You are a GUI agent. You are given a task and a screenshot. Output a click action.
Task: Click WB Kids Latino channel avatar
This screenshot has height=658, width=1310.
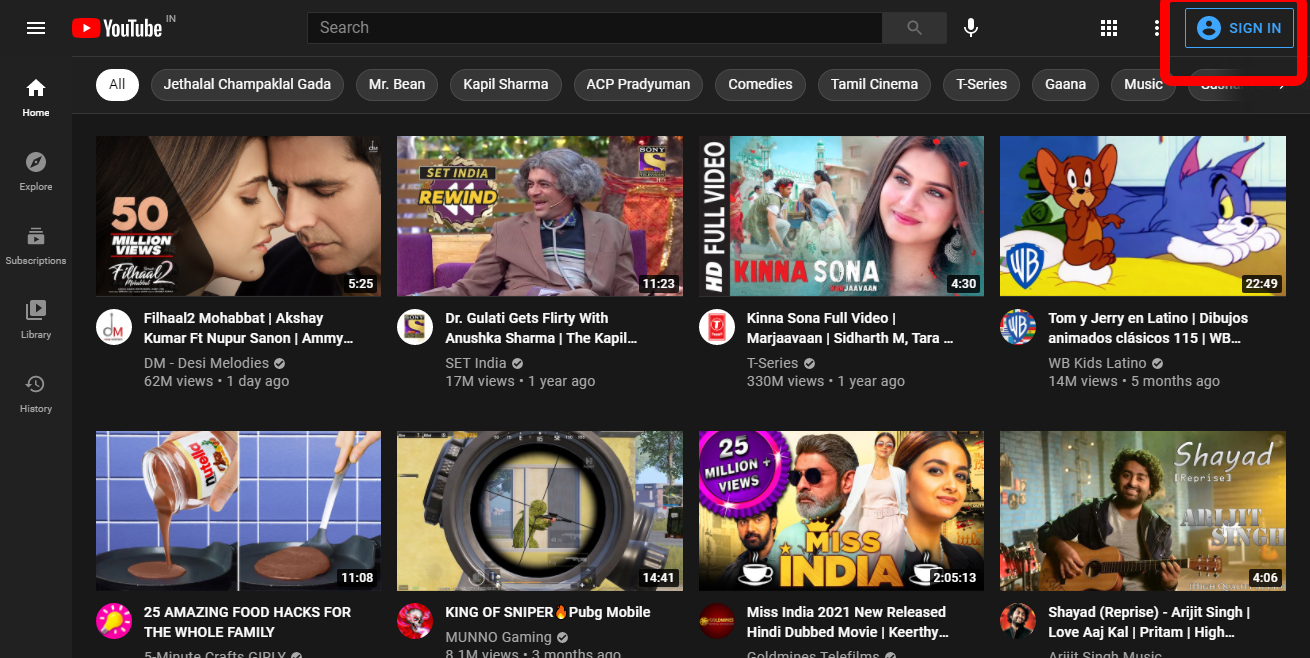1018,327
